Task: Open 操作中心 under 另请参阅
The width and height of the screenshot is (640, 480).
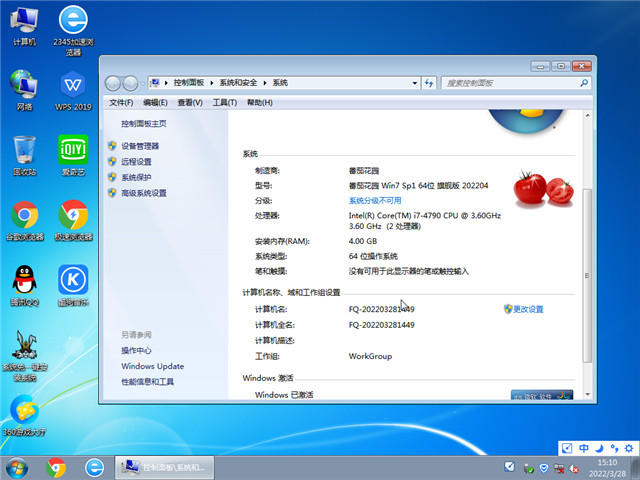Action: coord(136,351)
